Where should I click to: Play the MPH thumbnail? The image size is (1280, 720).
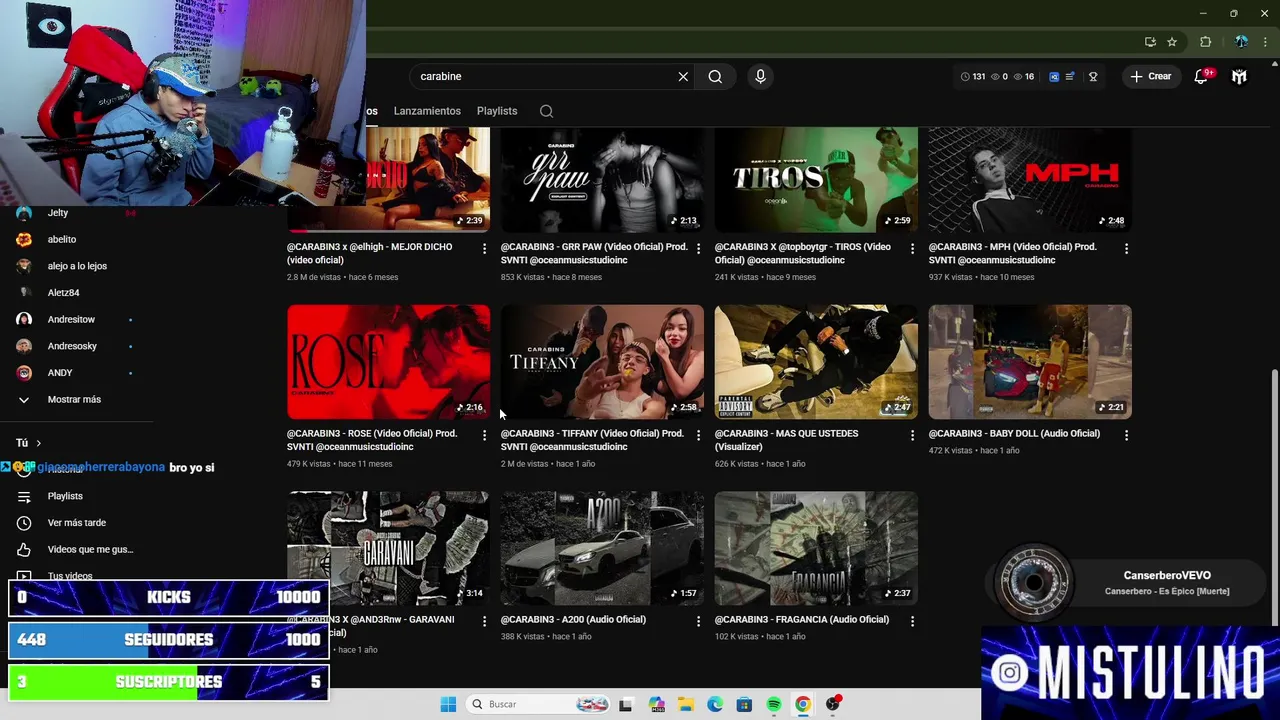tap(1030, 180)
